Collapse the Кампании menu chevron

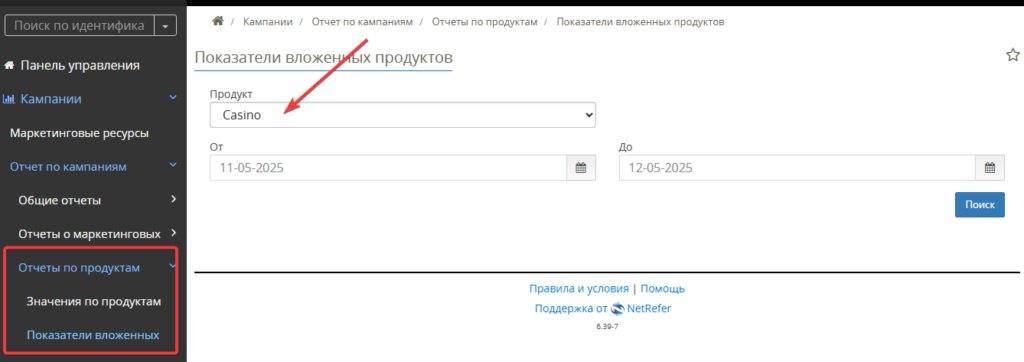click(172, 98)
